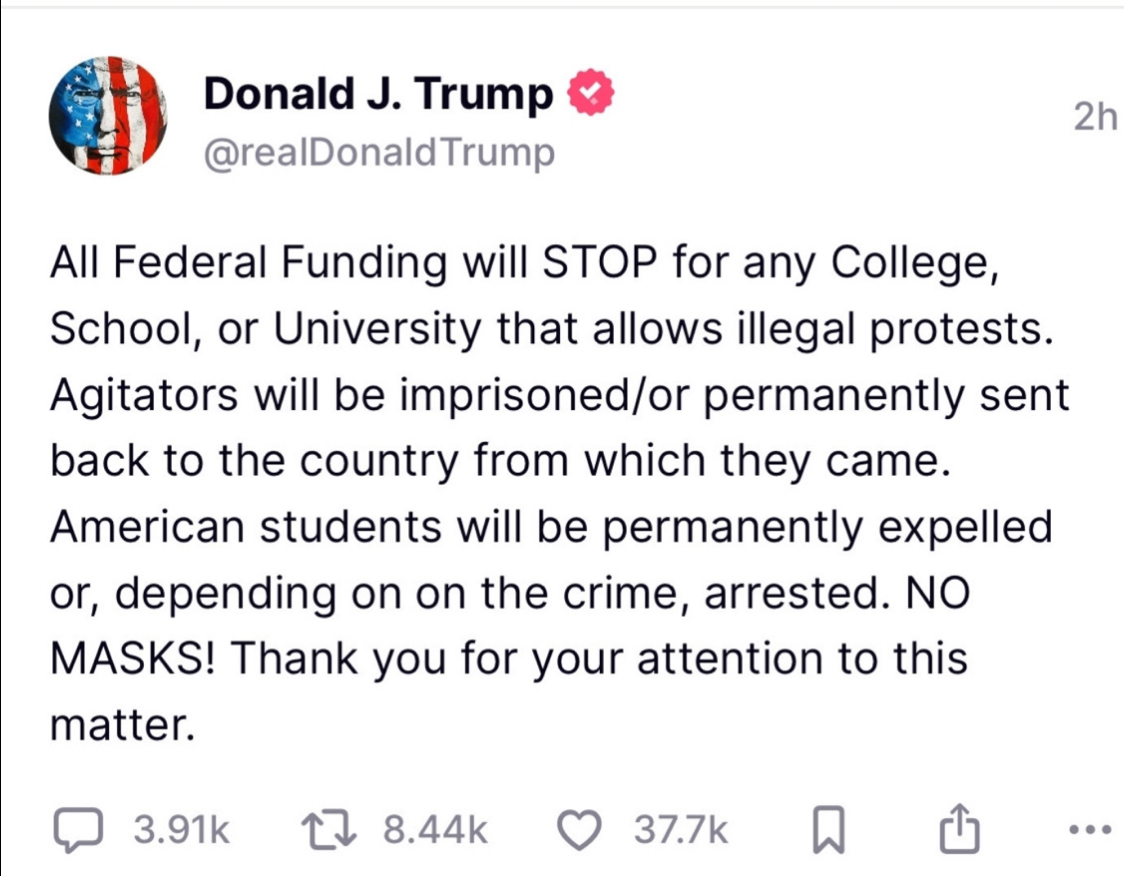
Task: Open the flag-painted profile avatar
Action: [x=108, y=115]
